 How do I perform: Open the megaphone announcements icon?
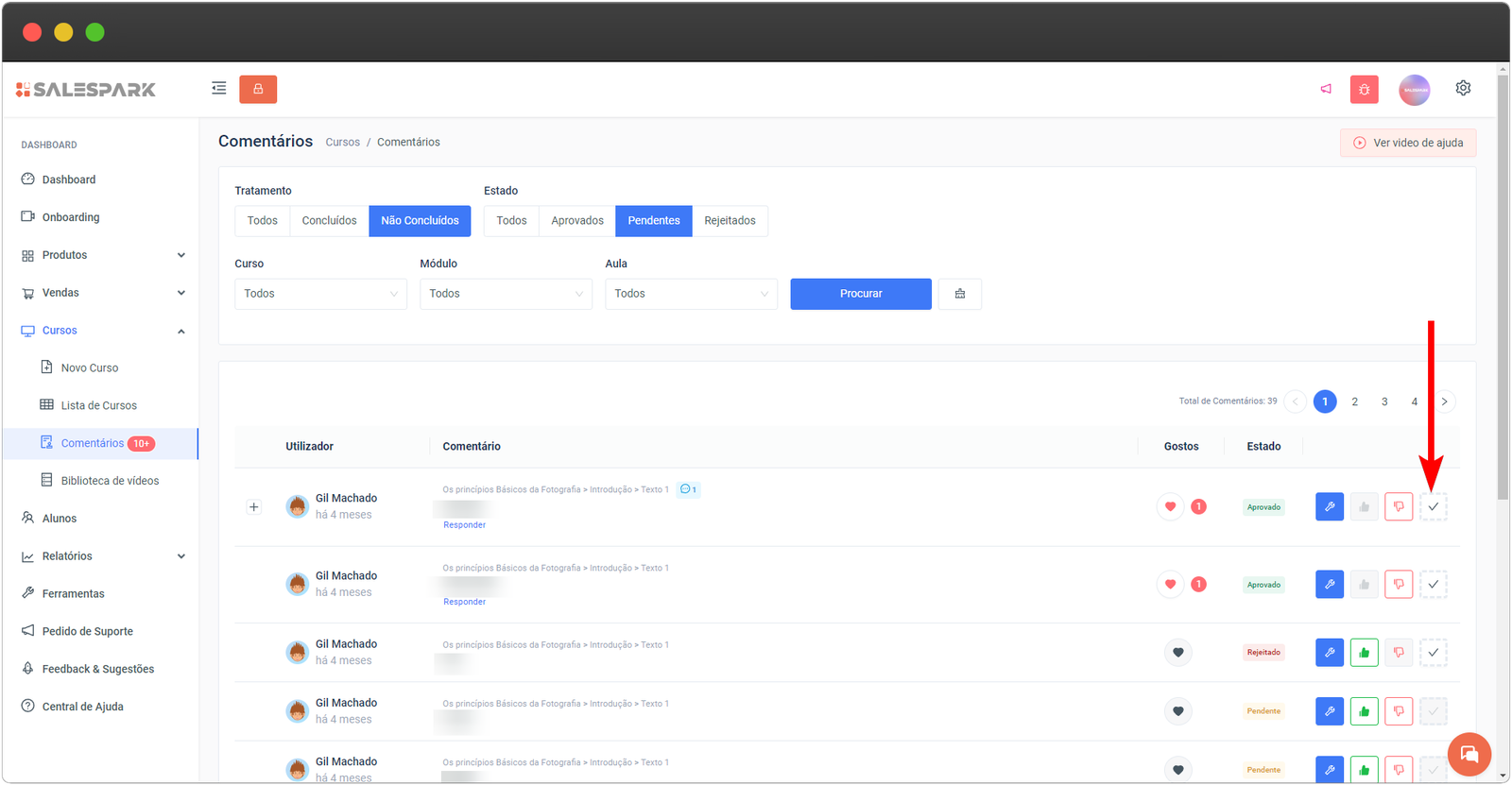[1326, 89]
